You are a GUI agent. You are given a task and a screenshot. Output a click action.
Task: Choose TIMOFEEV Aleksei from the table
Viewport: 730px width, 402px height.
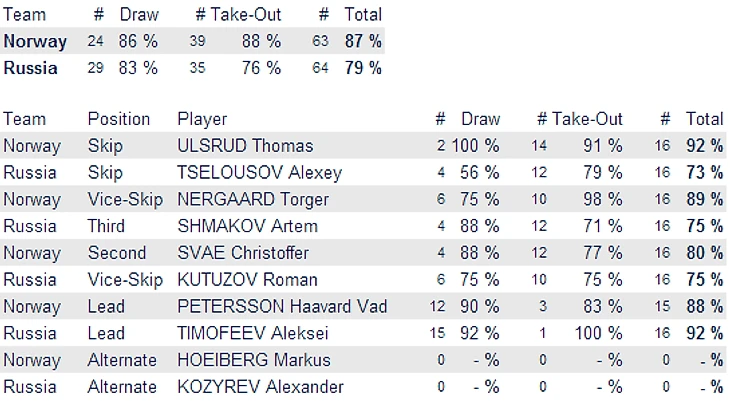tap(246, 333)
